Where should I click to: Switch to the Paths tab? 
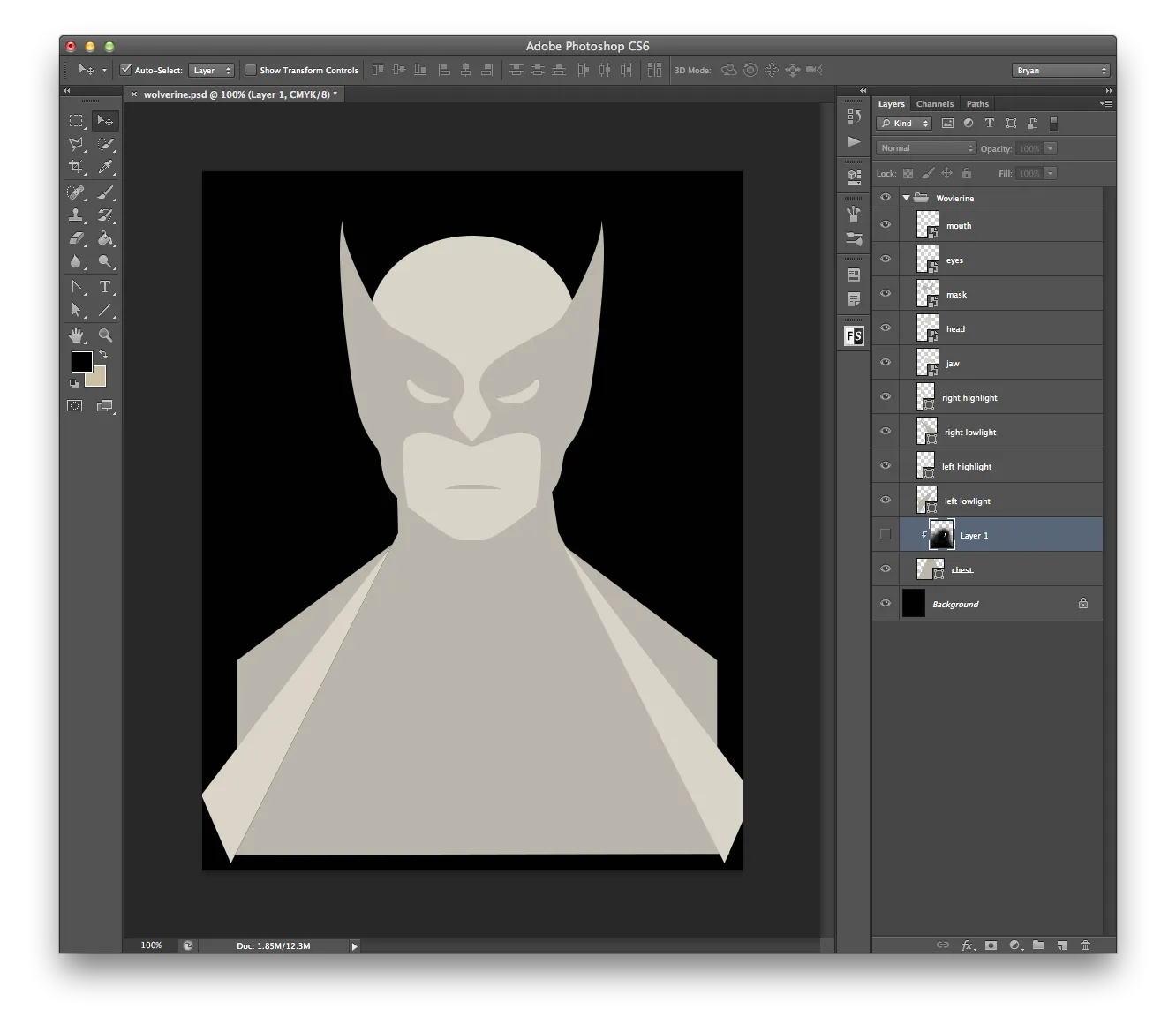(x=977, y=104)
